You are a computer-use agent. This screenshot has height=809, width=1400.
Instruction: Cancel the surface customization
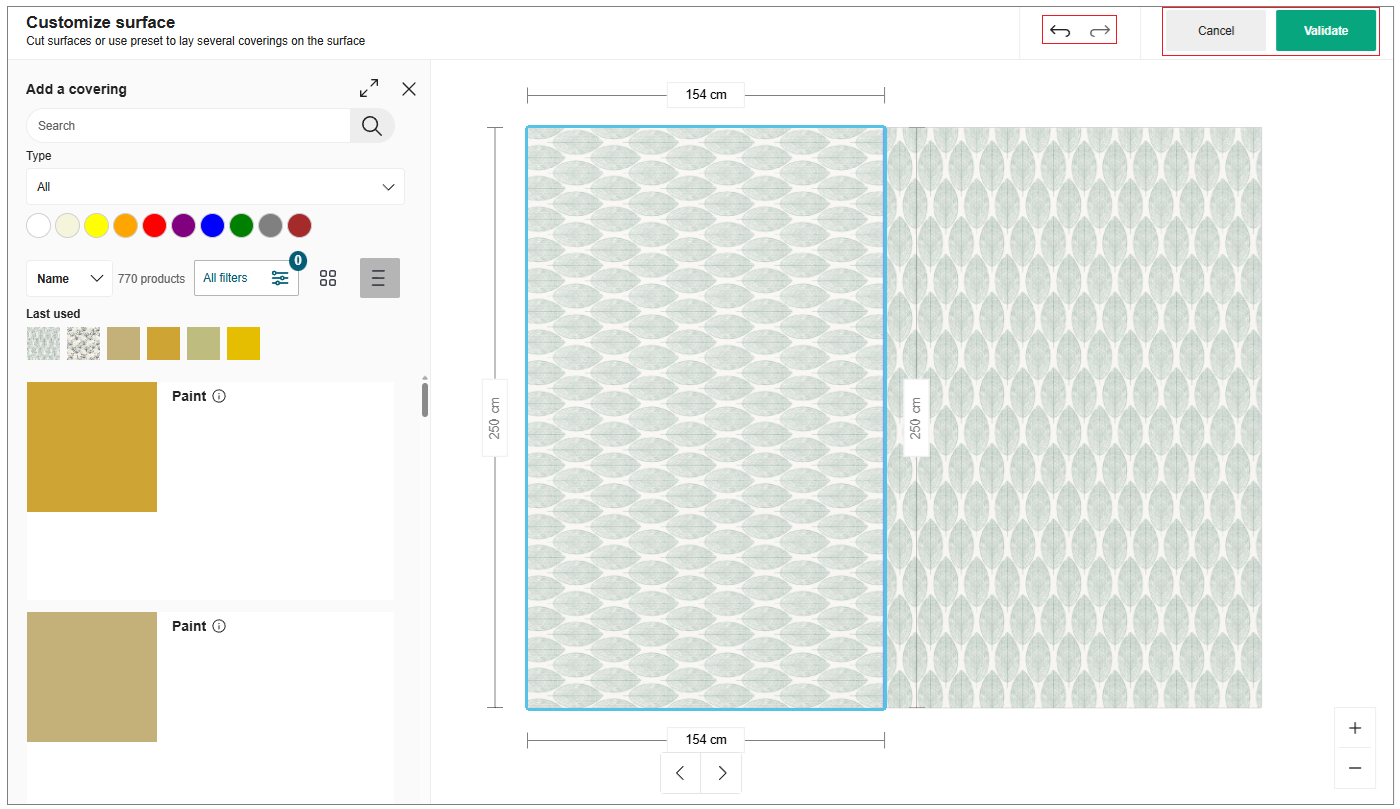click(1216, 31)
